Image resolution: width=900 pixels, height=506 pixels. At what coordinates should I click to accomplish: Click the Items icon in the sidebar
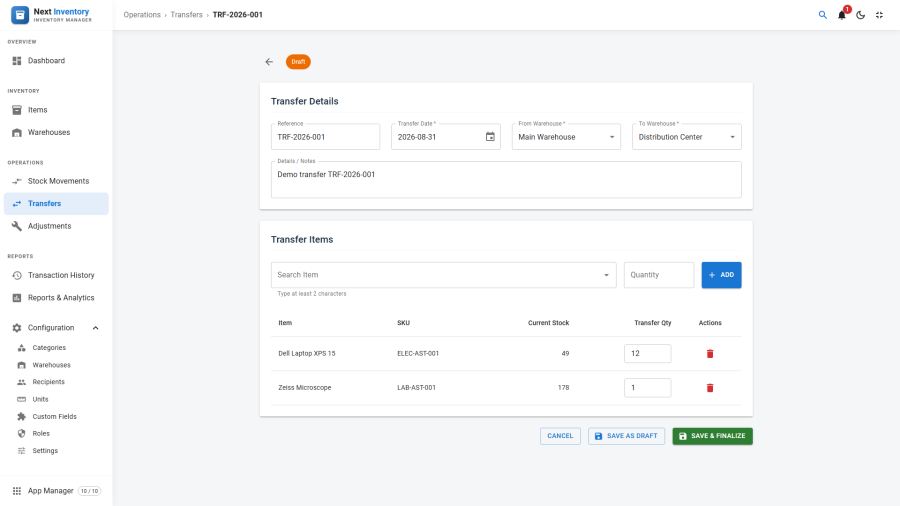pyautogui.click(x=17, y=110)
